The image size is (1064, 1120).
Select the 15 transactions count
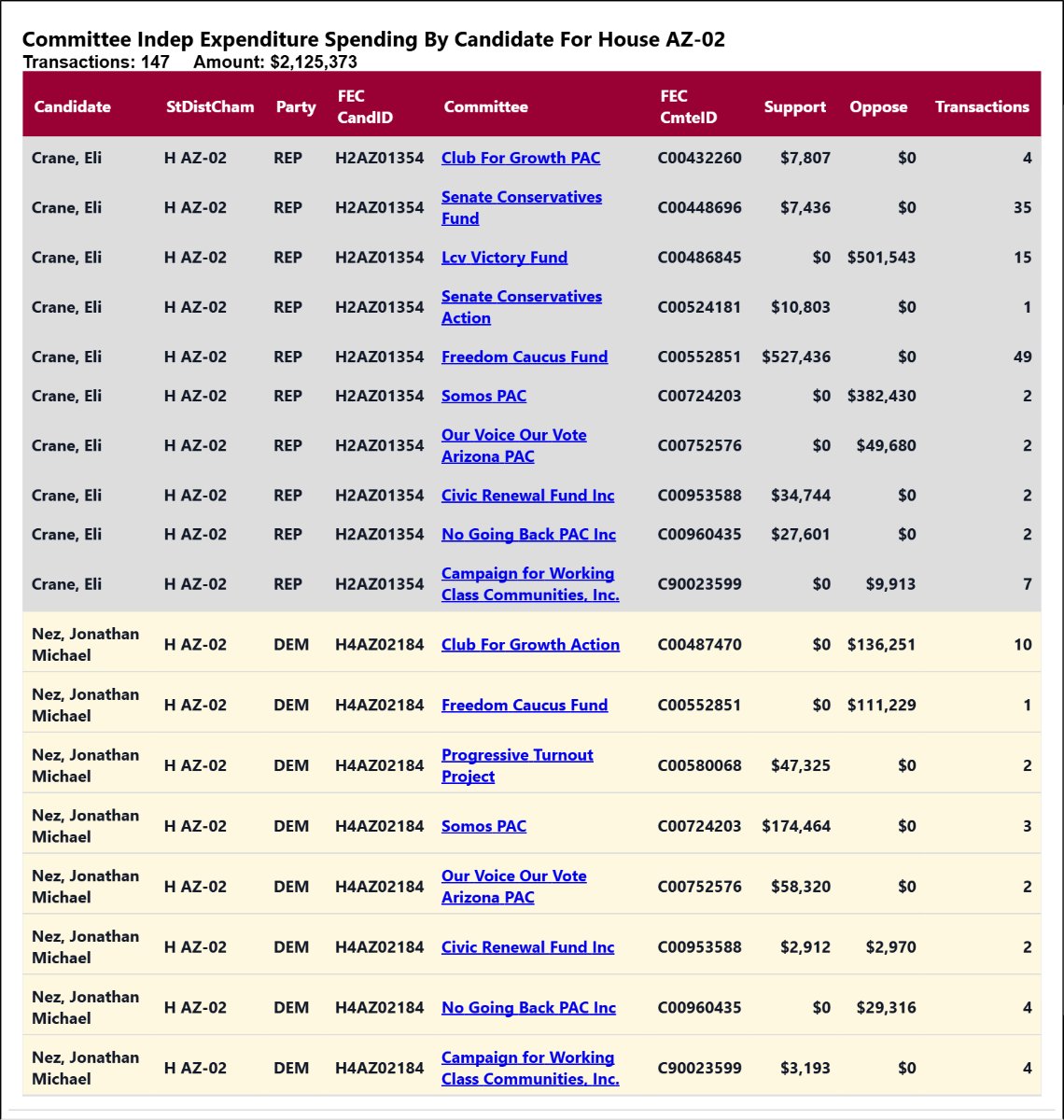pyautogui.click(x=1023, y=258)
